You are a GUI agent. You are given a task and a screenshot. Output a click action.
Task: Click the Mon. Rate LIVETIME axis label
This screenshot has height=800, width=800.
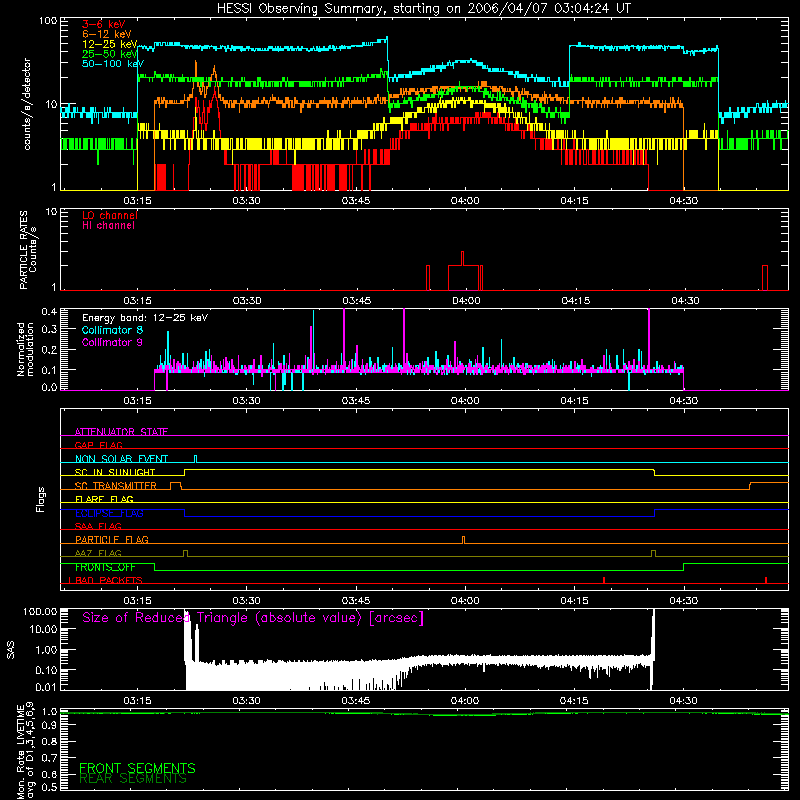click(x=25, y=751)
